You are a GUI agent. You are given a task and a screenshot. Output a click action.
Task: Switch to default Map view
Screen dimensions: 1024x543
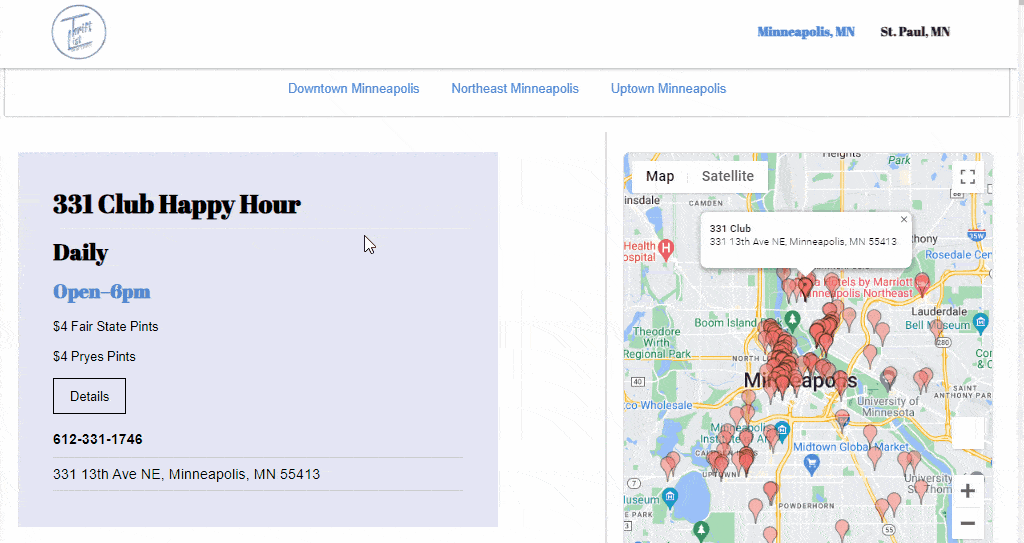660,177
